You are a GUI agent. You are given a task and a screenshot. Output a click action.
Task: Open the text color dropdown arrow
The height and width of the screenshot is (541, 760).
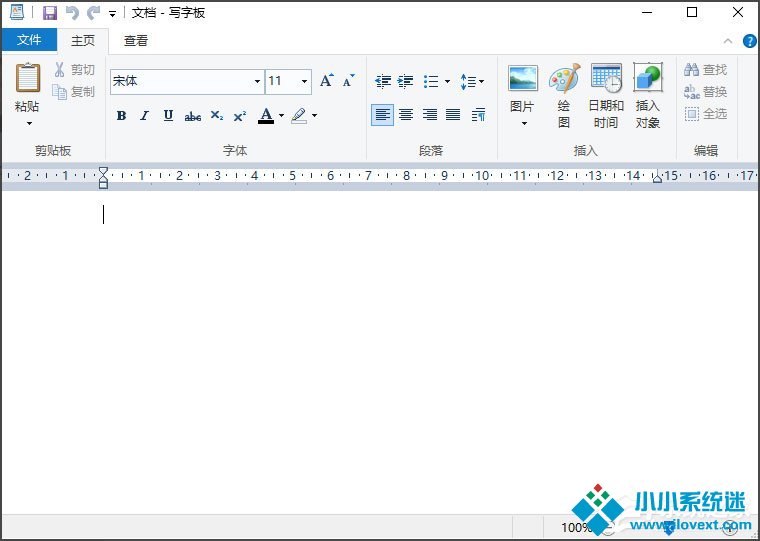pos(281,115)
